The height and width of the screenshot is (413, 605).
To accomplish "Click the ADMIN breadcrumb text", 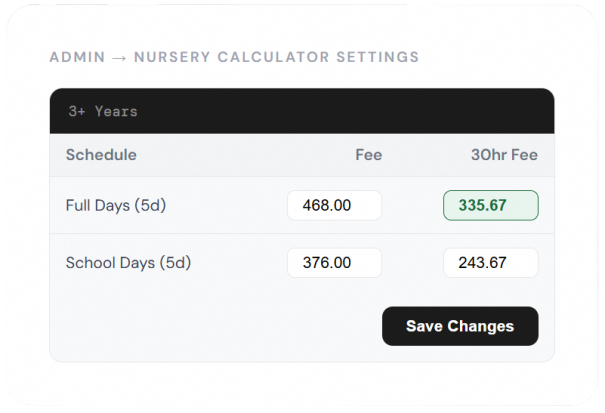I will pyautogui.click(x=77, y=57).
